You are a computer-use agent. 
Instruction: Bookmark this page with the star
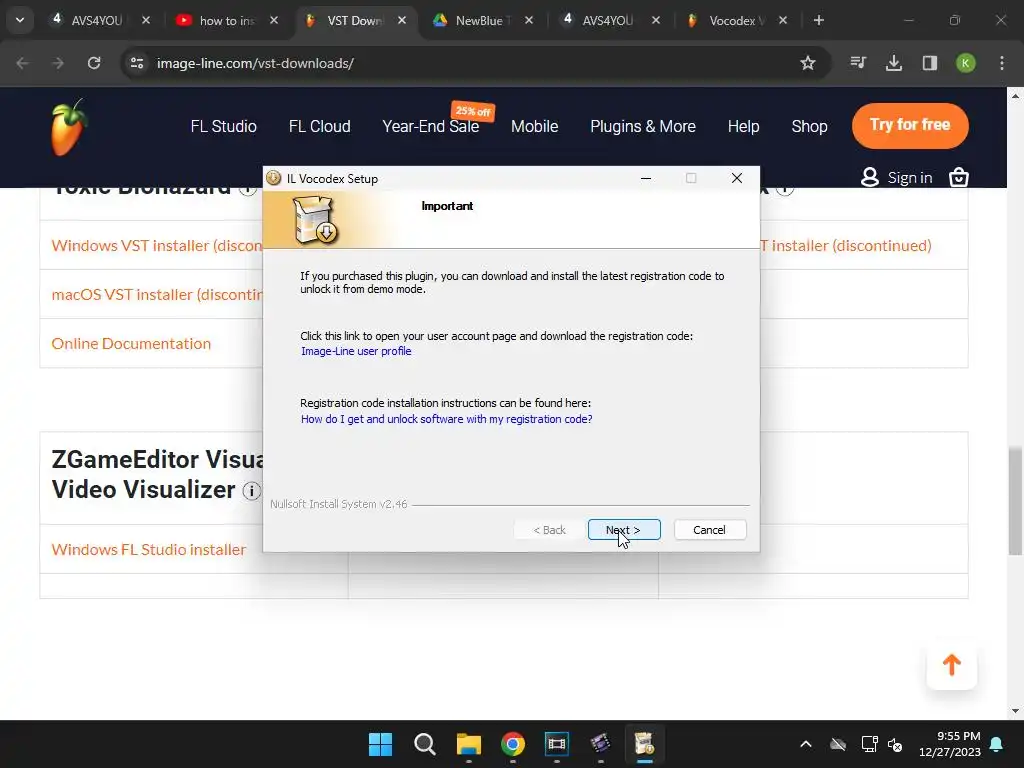[808, 63]
